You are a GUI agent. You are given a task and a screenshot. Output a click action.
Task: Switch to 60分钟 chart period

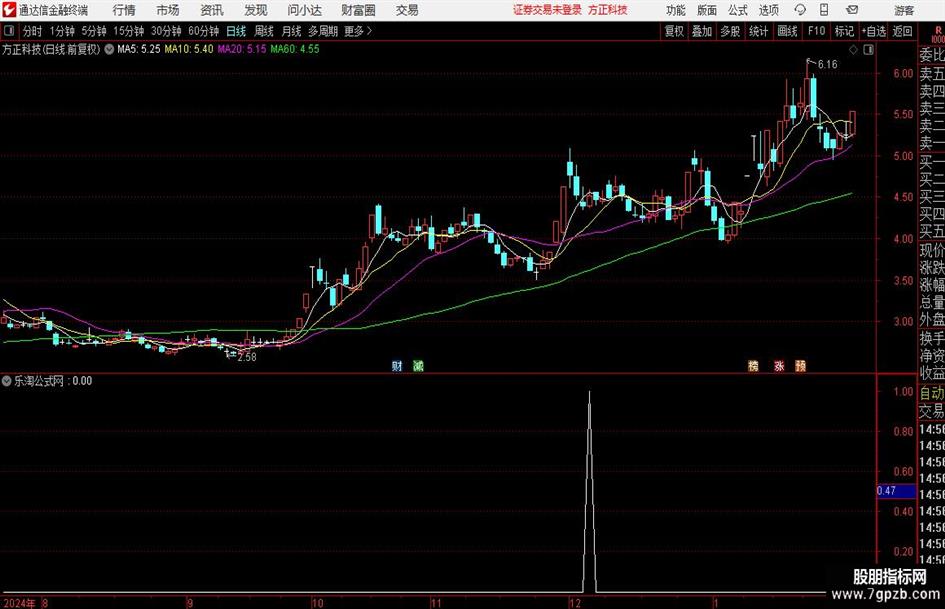[204, 31]
